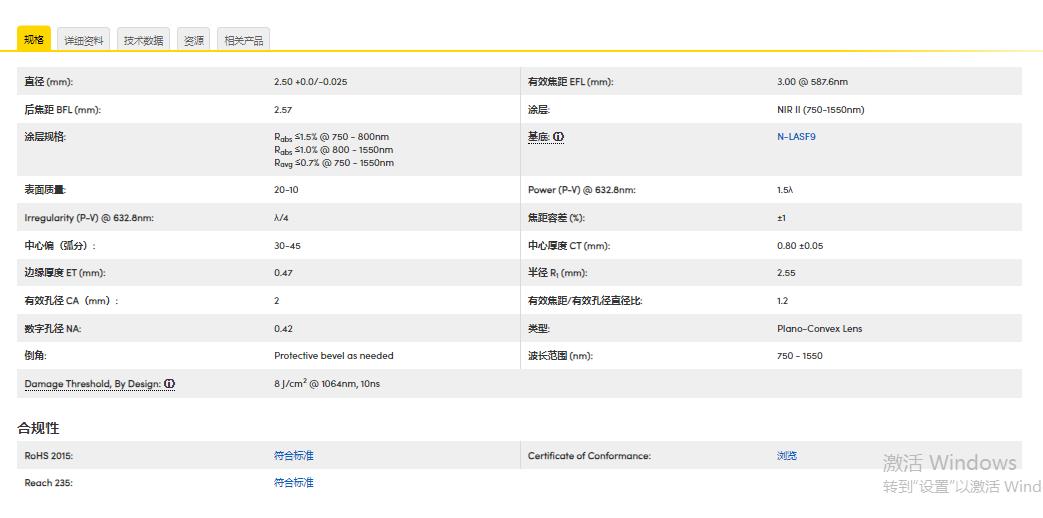The image size is (1043, 518).
Task: Click the 中心厚度 CT (mm) label
Action: (569, 245)
